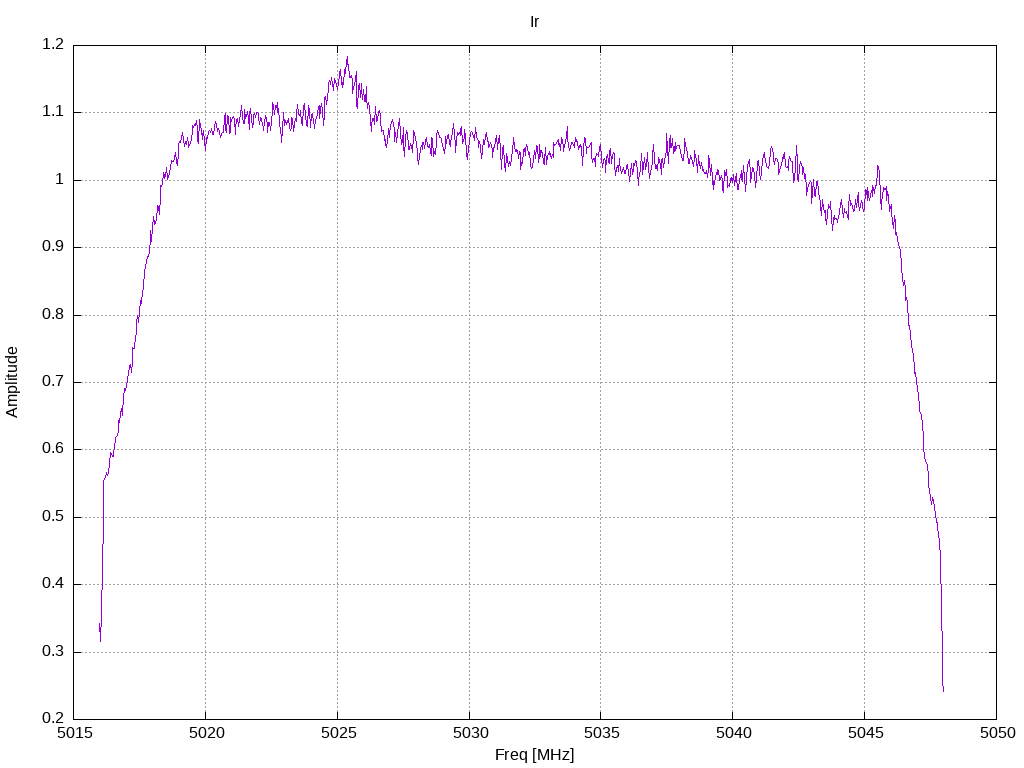1024x768 pixels.
Task: Click the 5040 x-axis tick label
Action: coord(732,733)
